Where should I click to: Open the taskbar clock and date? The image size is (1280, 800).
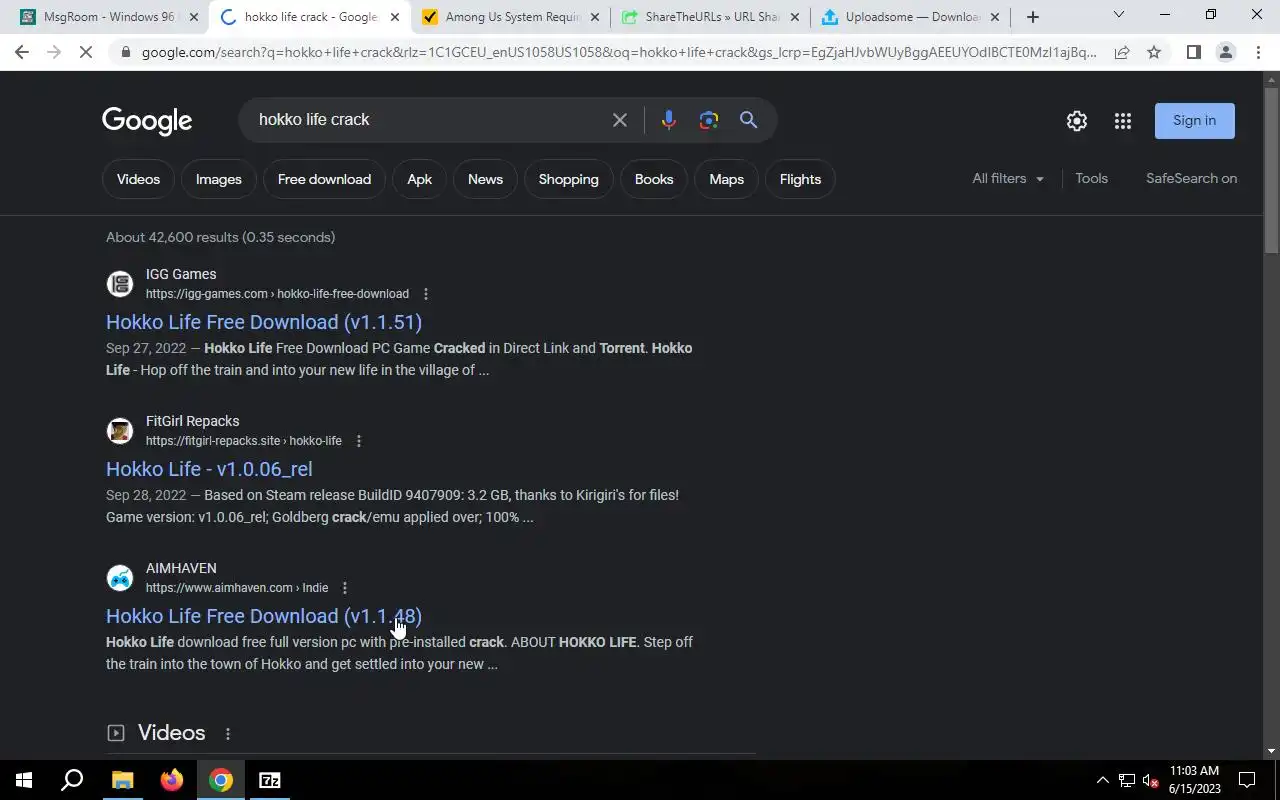pyautogui.click(x=1195, y=780)
